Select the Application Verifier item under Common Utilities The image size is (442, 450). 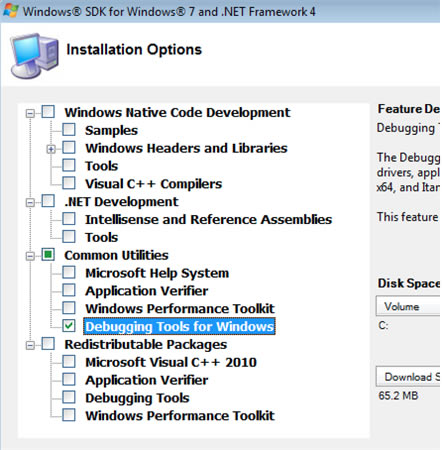click(x=146, y=291)
